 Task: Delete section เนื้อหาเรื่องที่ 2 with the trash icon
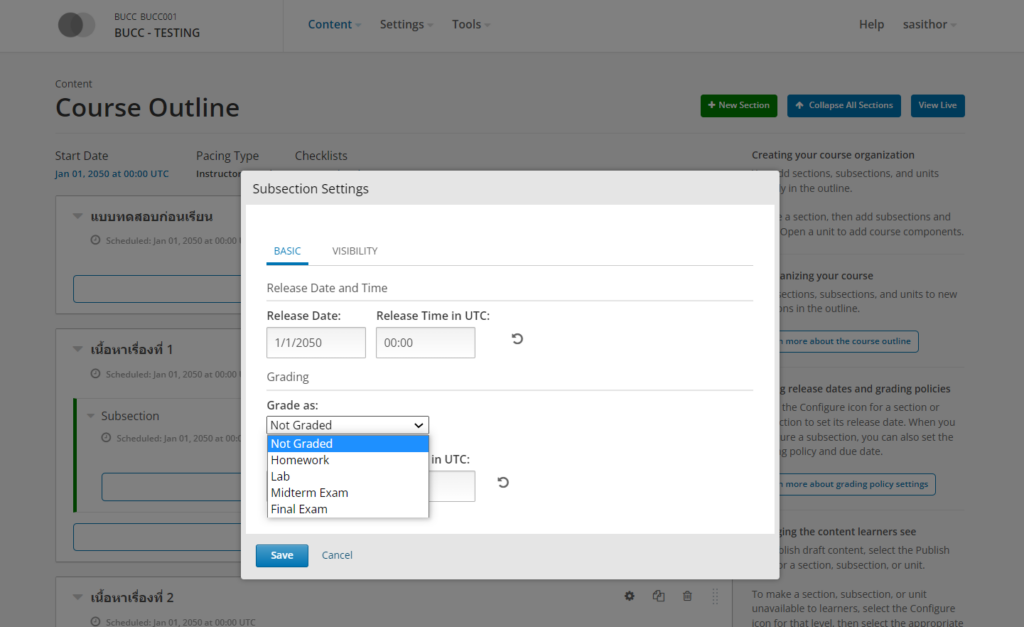pyautogui.click(x=687, y=596)
